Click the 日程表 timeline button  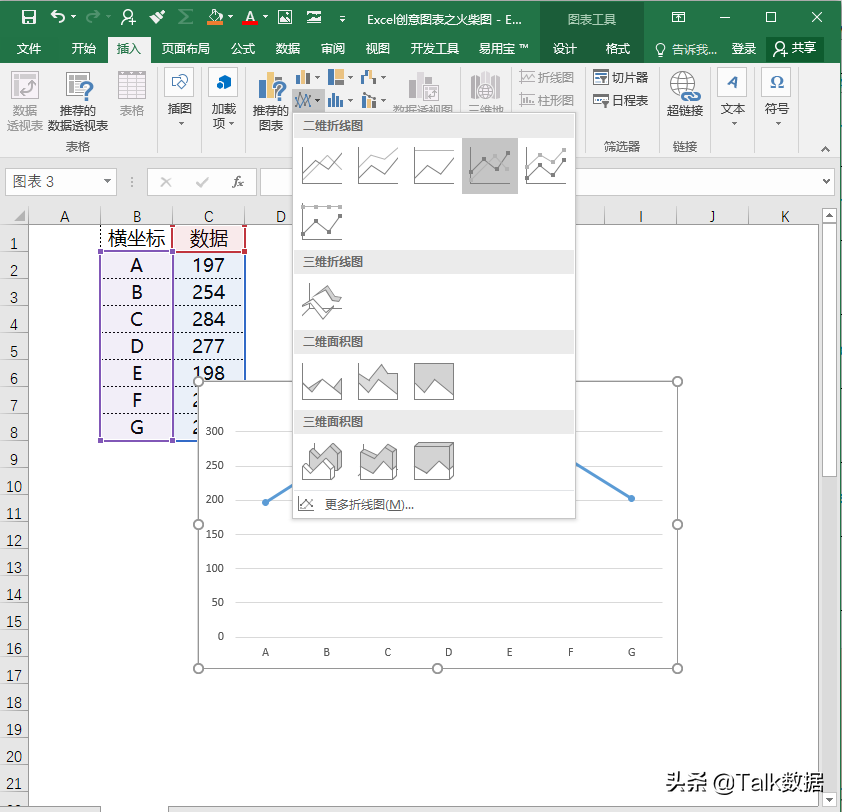[621, 100]
